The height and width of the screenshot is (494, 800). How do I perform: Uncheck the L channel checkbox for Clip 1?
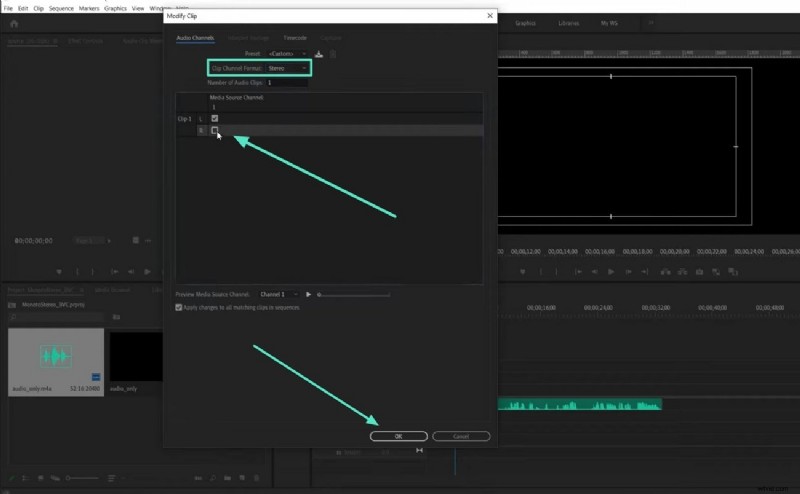tap(214, 119)
